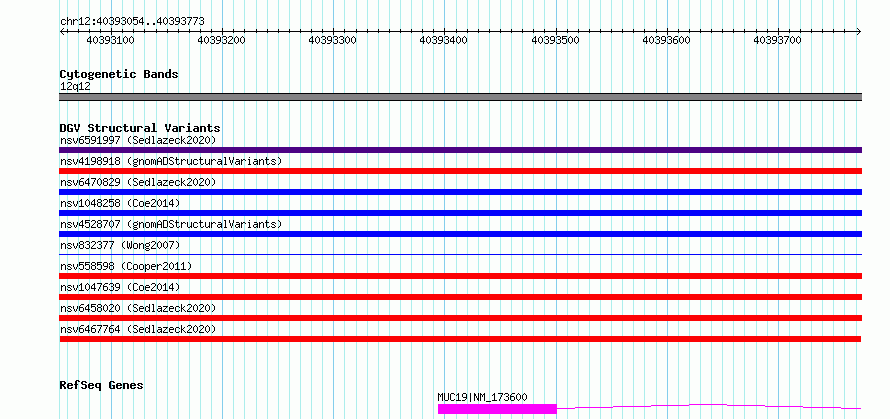Screen dimensions: 890x419
Task: Click ruler position 40393700
Action: [x=777, y=40]
